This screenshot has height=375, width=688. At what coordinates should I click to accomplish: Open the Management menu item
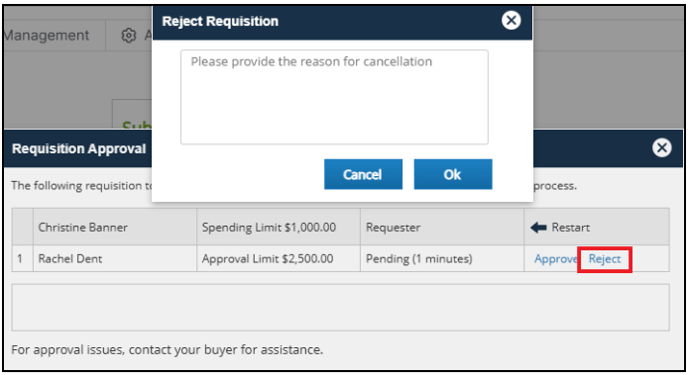(46, 35)
